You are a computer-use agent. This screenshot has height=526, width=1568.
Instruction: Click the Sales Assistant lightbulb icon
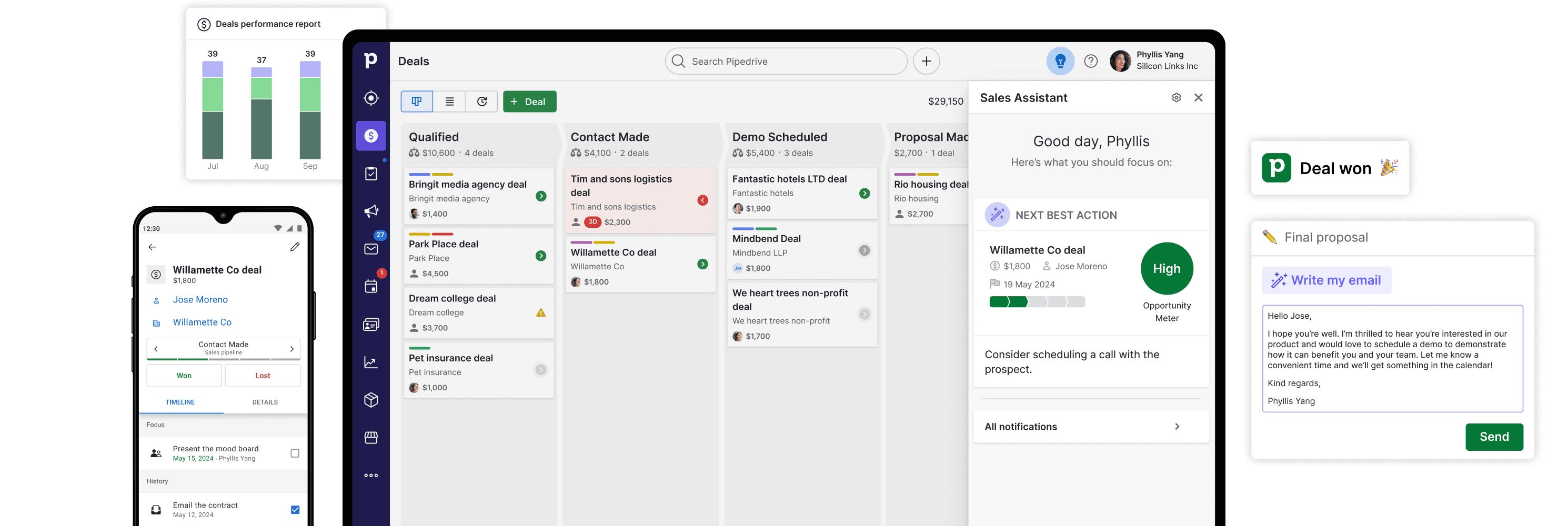pos(1060,62)
